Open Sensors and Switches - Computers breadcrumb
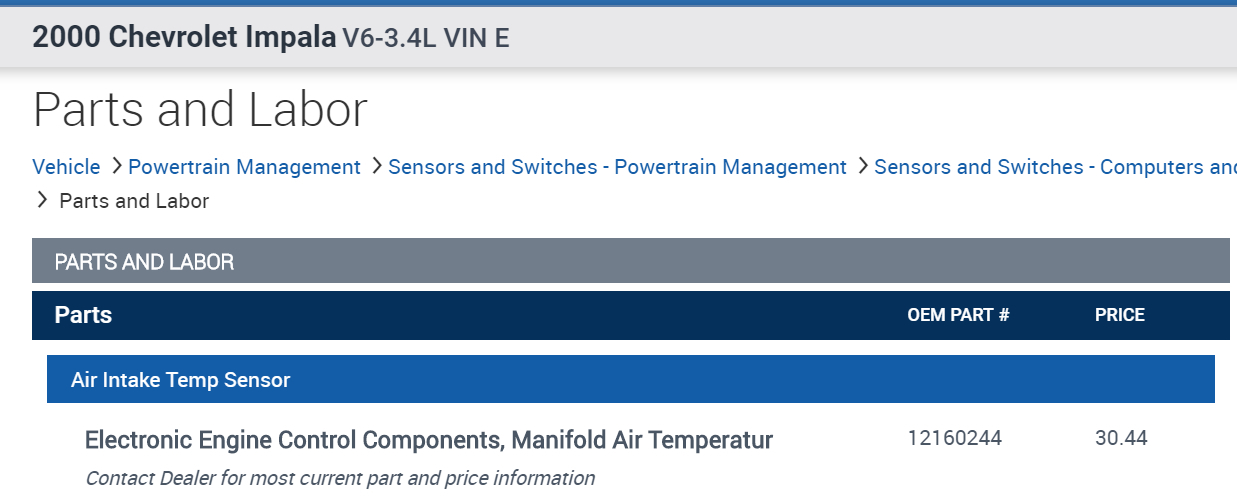Screen dimensions: 1237x497 coord(1054,167)
